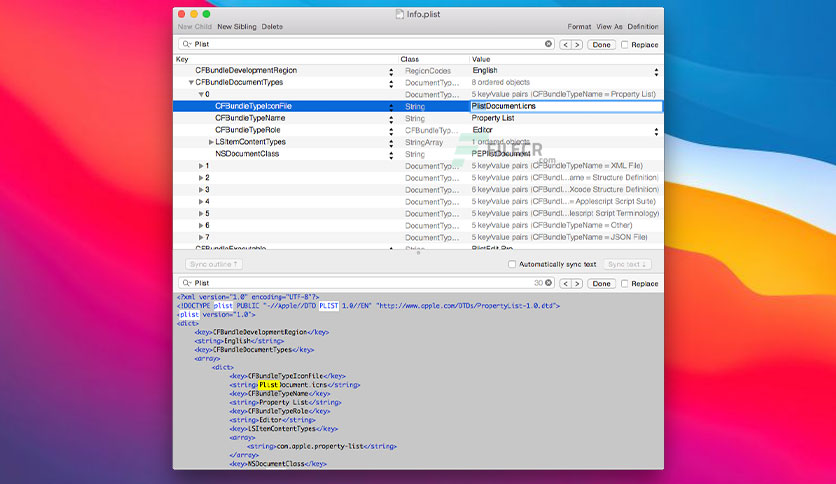Open the Format toolbar menu
Viewport: 836px width, 484px height.
[579, 27]
